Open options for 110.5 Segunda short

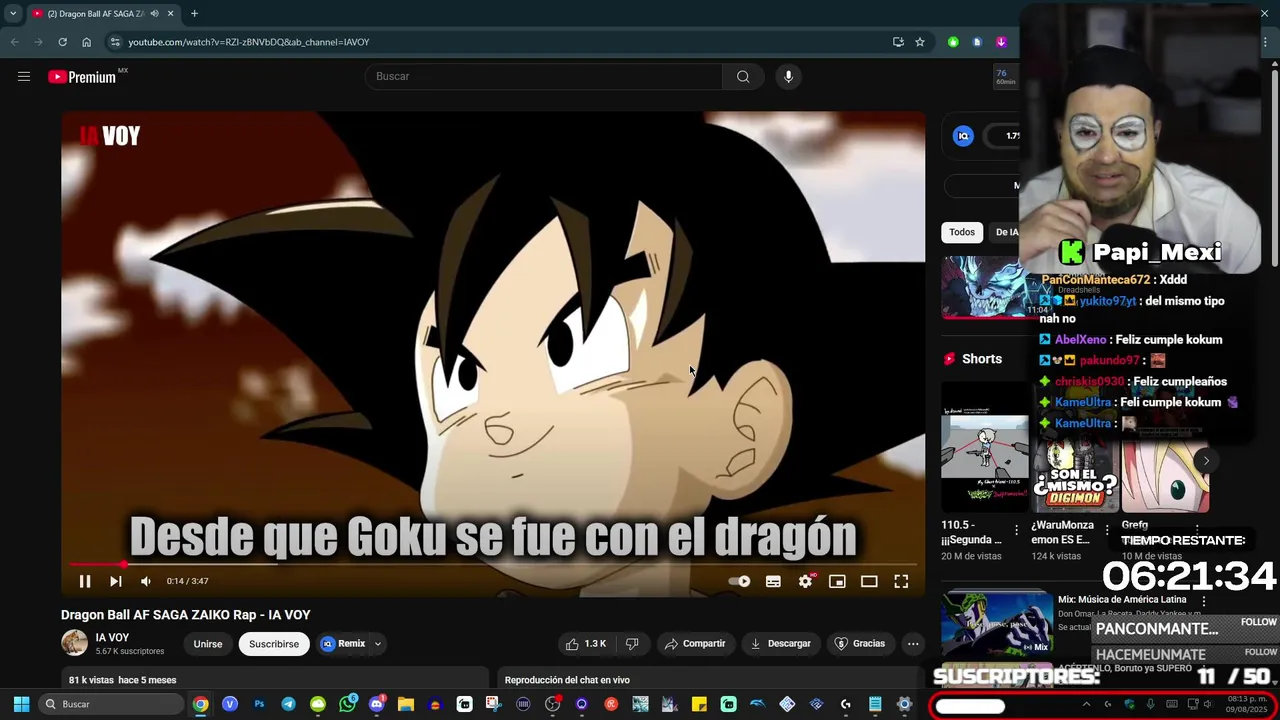pos(1017,530)
